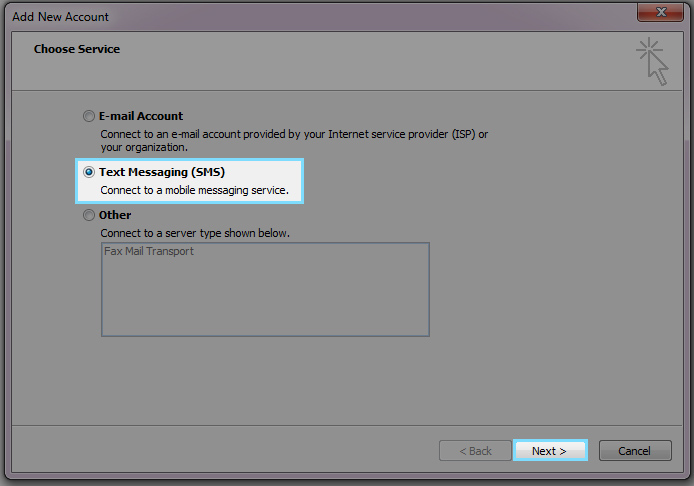Screen dimensions: 694x486
Task: Click the cursor click icon in header
Action: tap(652, 60)
